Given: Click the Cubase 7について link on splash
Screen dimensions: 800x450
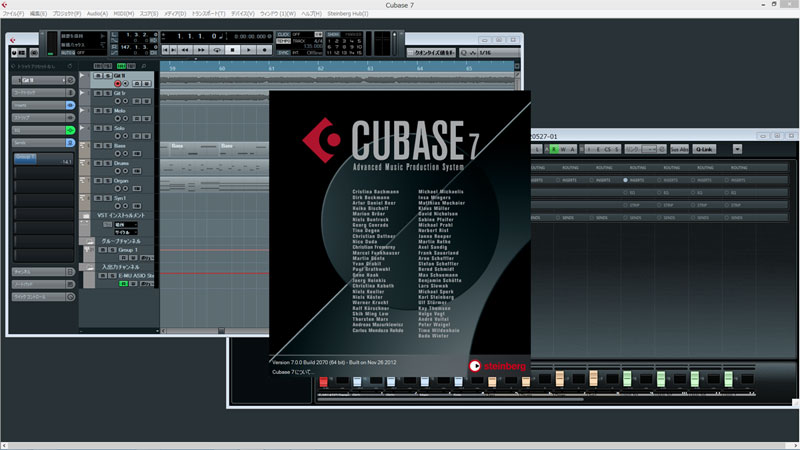Looking at the screenshot, I should click(x=293, y=372).
